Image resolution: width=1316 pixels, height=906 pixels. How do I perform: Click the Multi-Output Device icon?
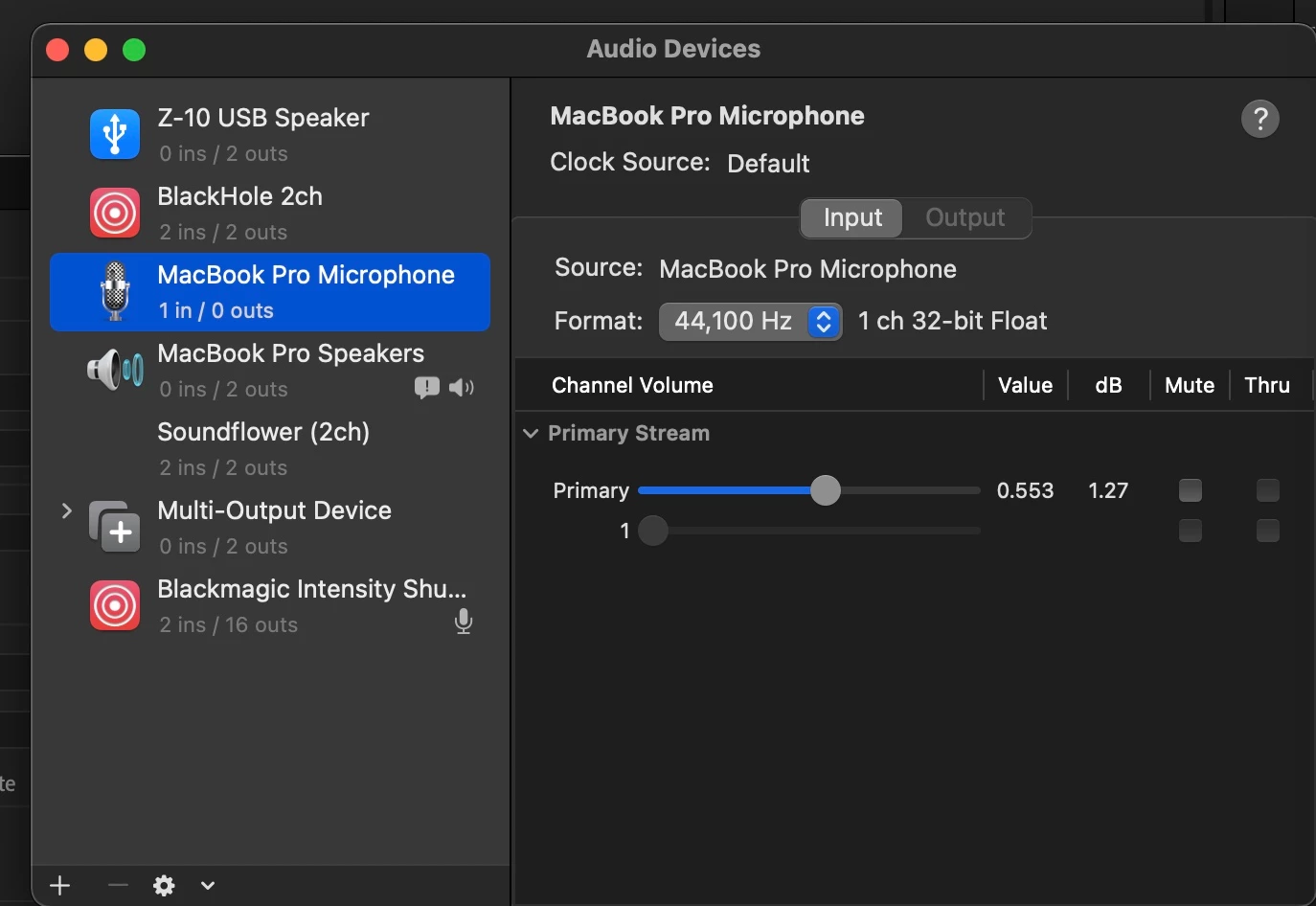coord(115,527)
